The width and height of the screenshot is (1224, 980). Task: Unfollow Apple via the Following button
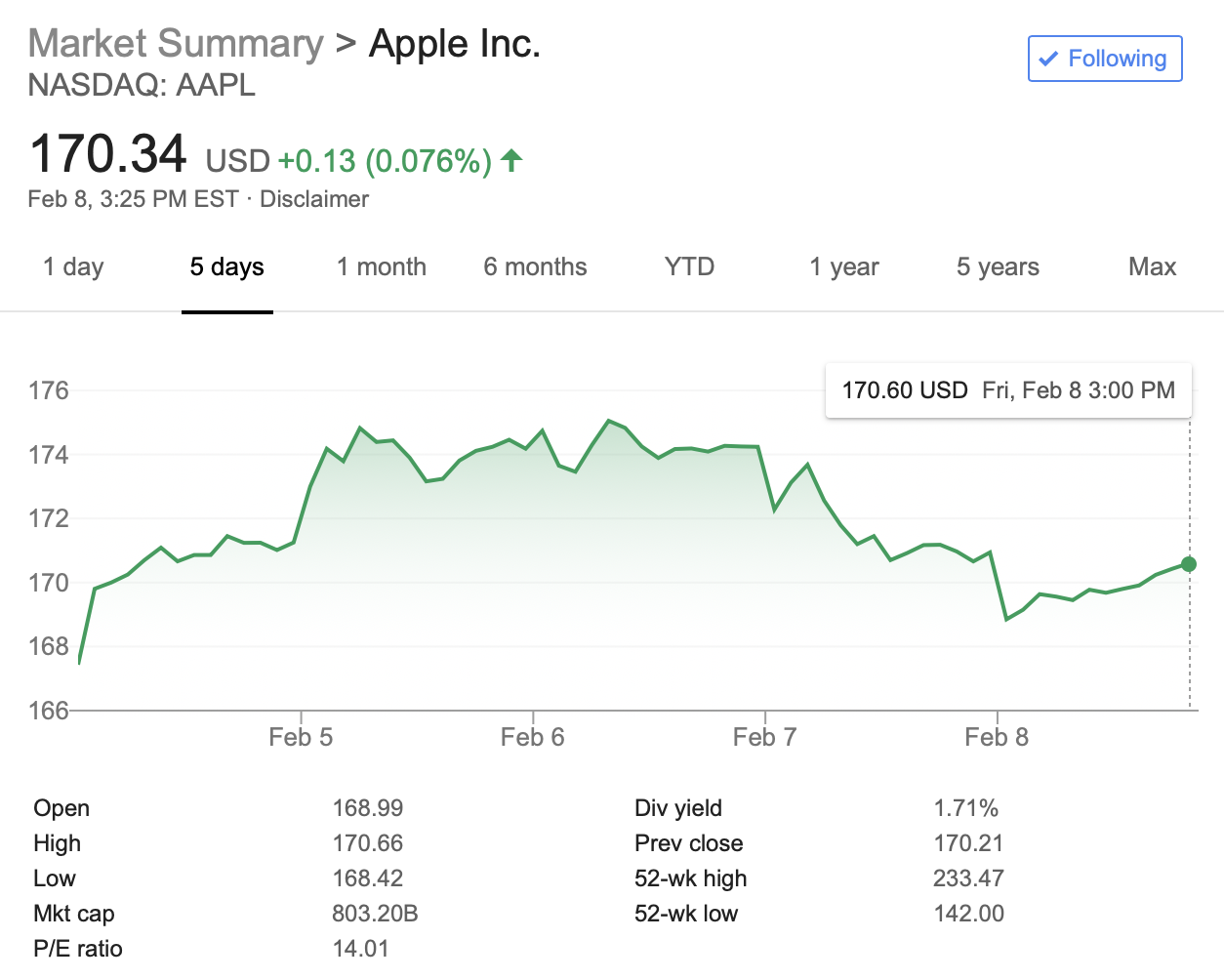tap(1105, 59)
